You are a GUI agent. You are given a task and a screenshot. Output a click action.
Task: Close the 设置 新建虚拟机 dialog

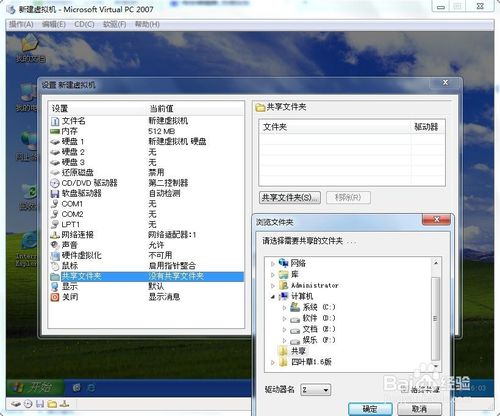click(x=445, y=83)
